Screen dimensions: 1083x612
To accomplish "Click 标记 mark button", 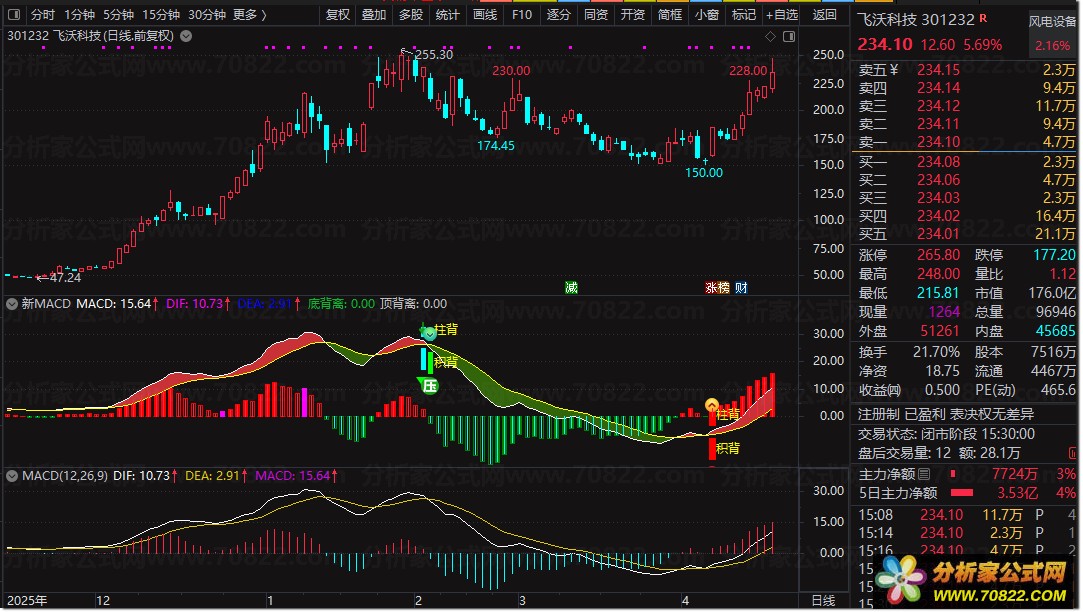I will 744,15.
